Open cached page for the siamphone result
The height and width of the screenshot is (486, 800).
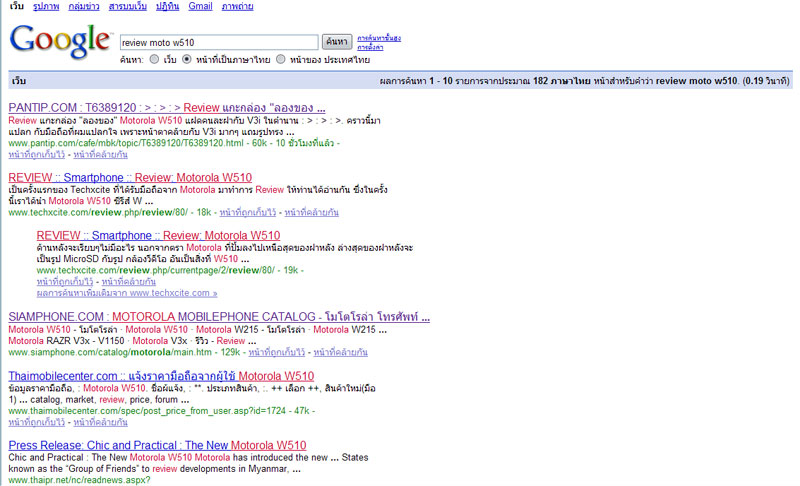coord(277,352)
